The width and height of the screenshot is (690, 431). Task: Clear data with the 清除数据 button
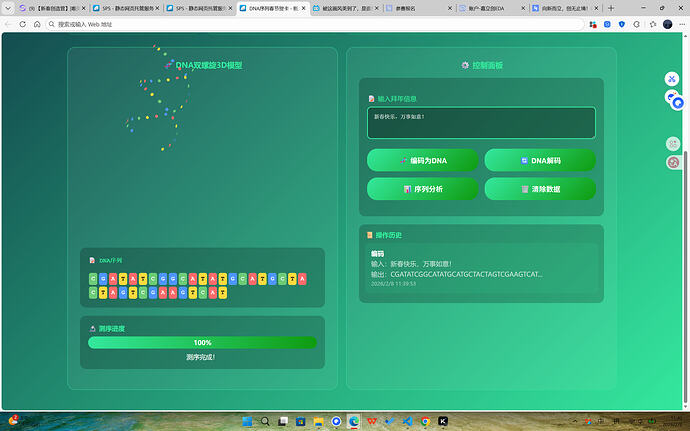(x=540, y=189)
